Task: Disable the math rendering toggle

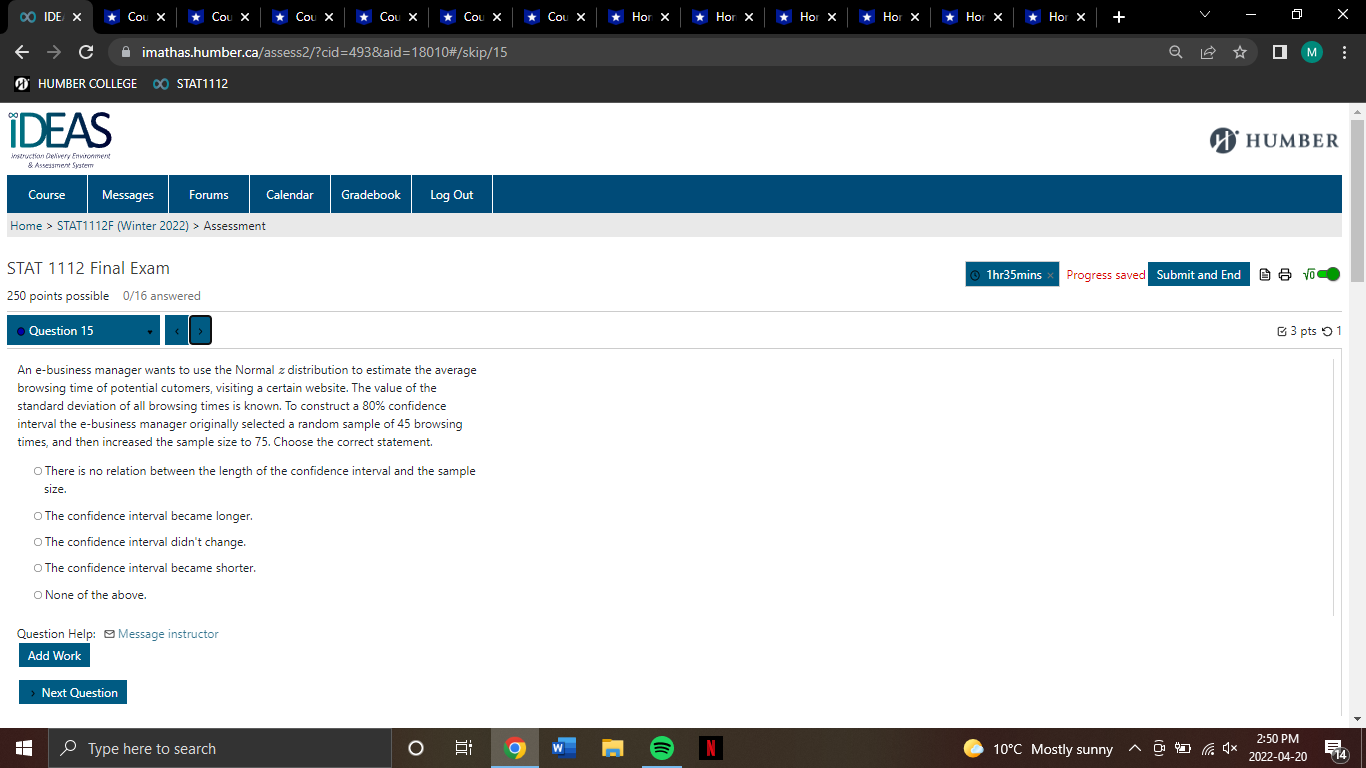Action: [x=1328, y=273]
